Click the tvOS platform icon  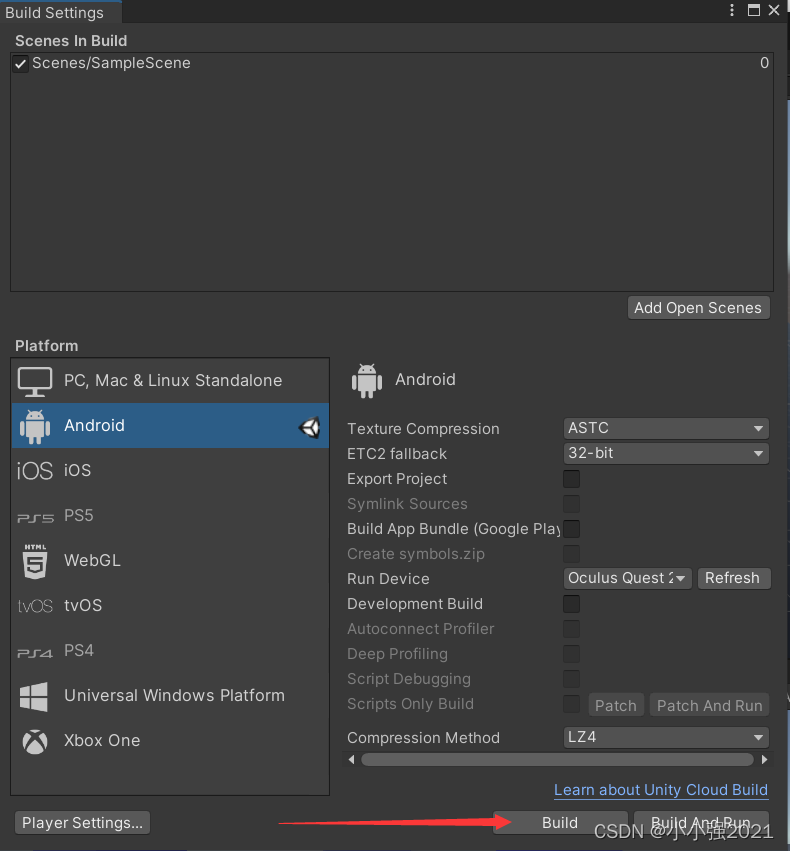coord(35,606)
